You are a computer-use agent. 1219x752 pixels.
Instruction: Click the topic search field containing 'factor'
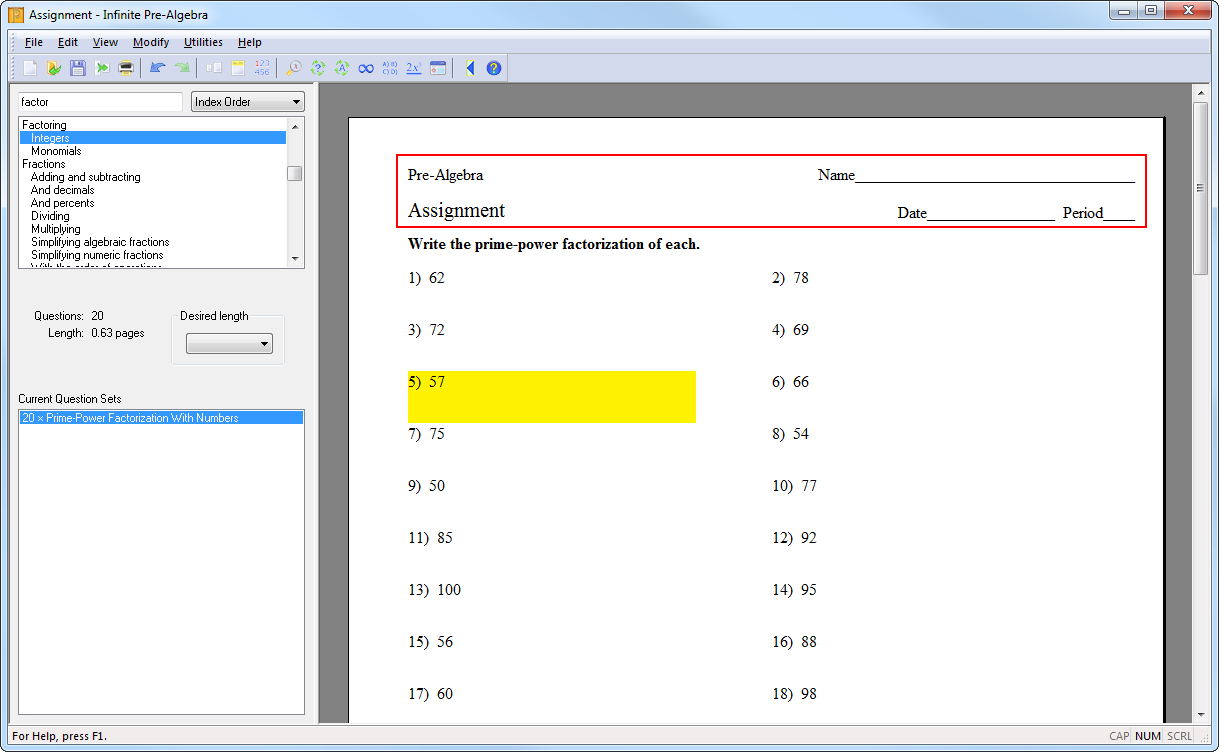tap(100, 102)
